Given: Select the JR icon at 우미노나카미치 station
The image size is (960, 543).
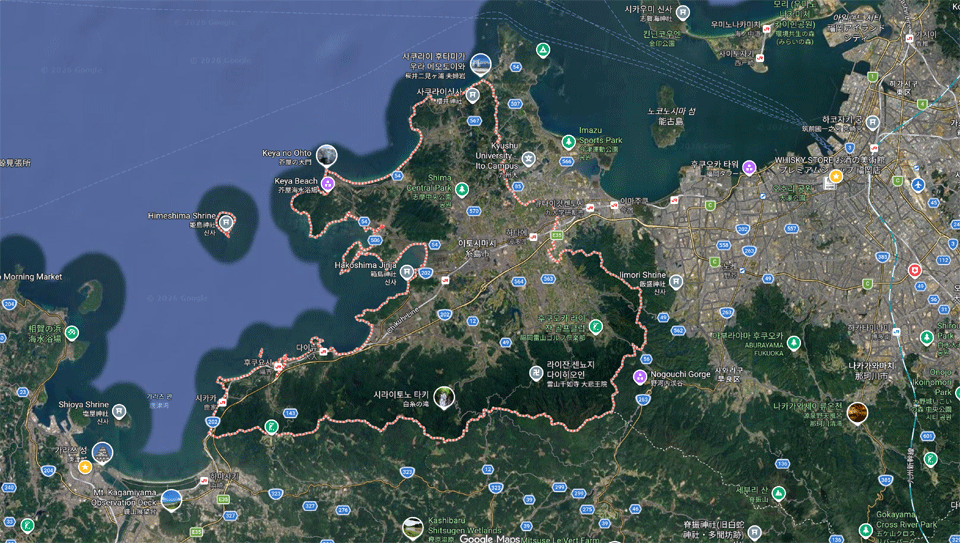Looking at the screenshot, I should click(767, 29).
